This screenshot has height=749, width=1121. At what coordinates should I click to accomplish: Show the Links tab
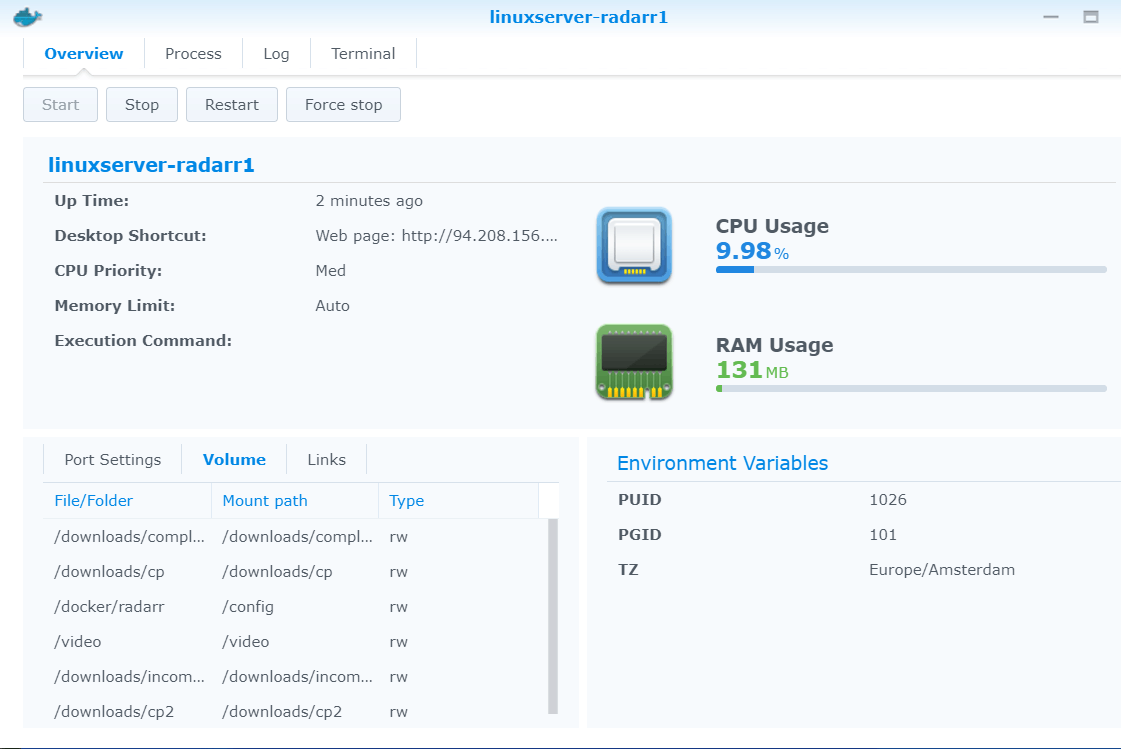[326, 460]
